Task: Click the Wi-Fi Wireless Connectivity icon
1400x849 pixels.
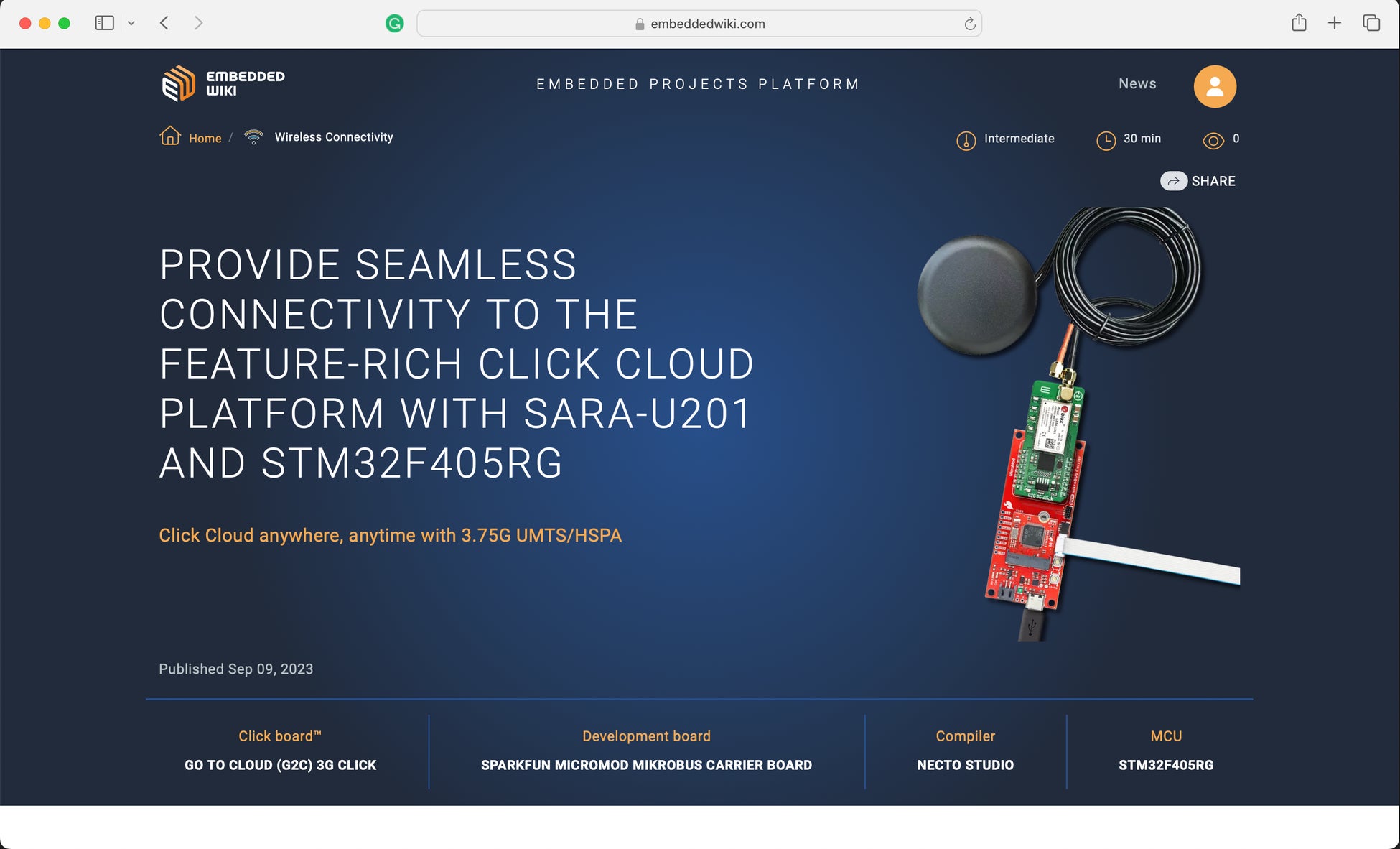Action: pyautogui.click(x=253, y=137)
